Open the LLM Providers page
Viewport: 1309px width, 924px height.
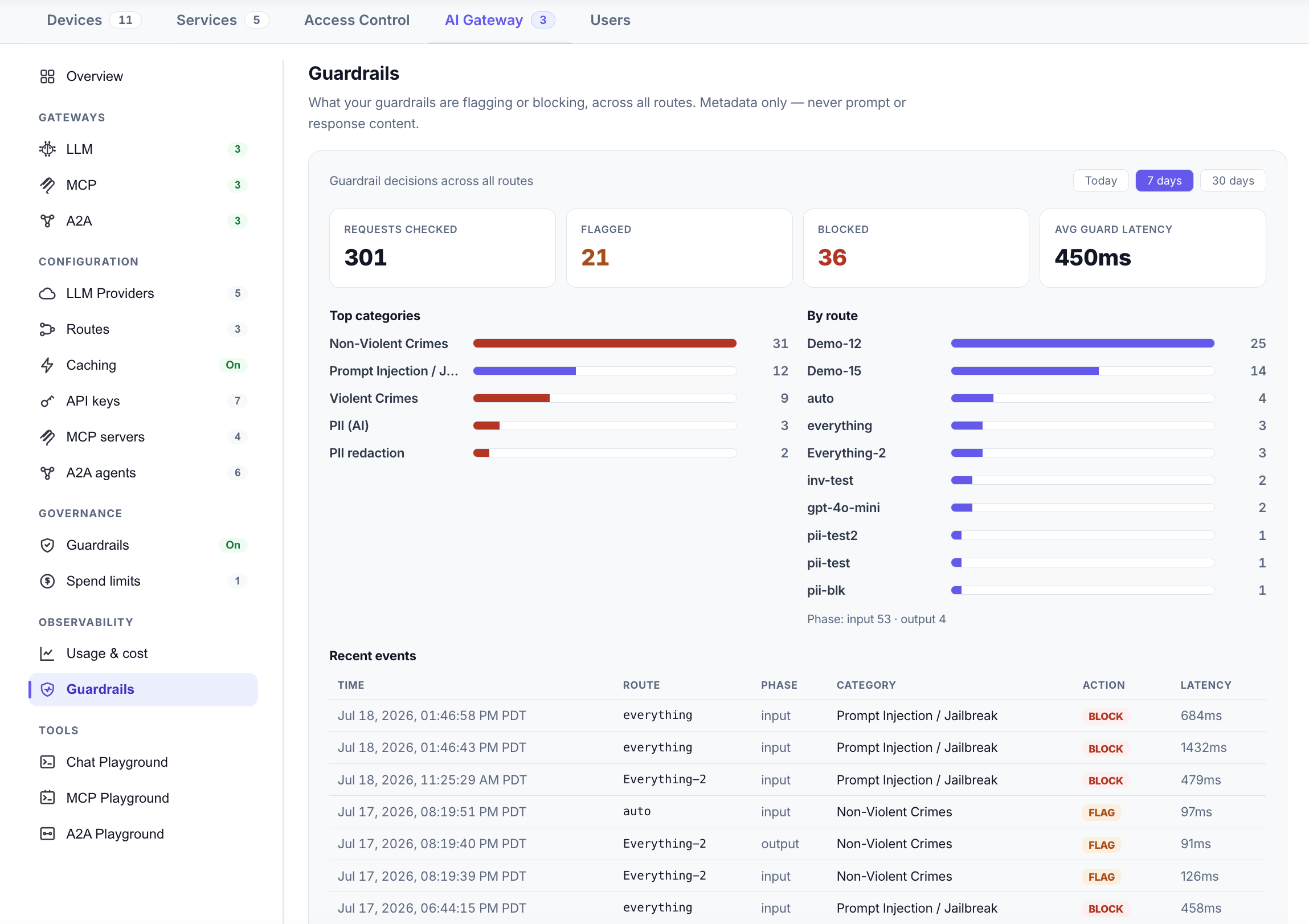tap(143, 293)
